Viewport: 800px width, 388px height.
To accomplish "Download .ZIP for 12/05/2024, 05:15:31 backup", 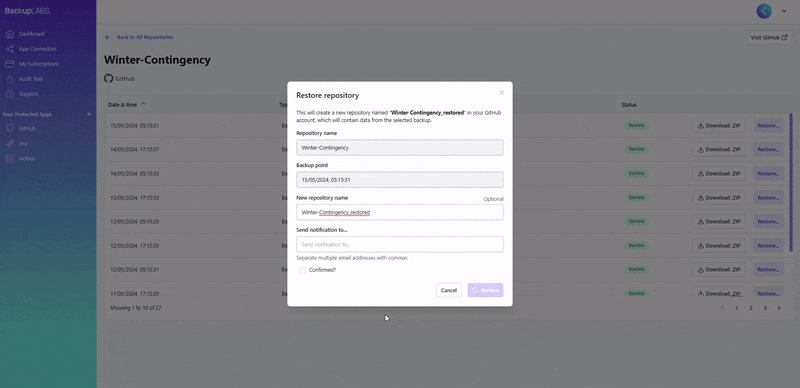I will coord(718,270).
